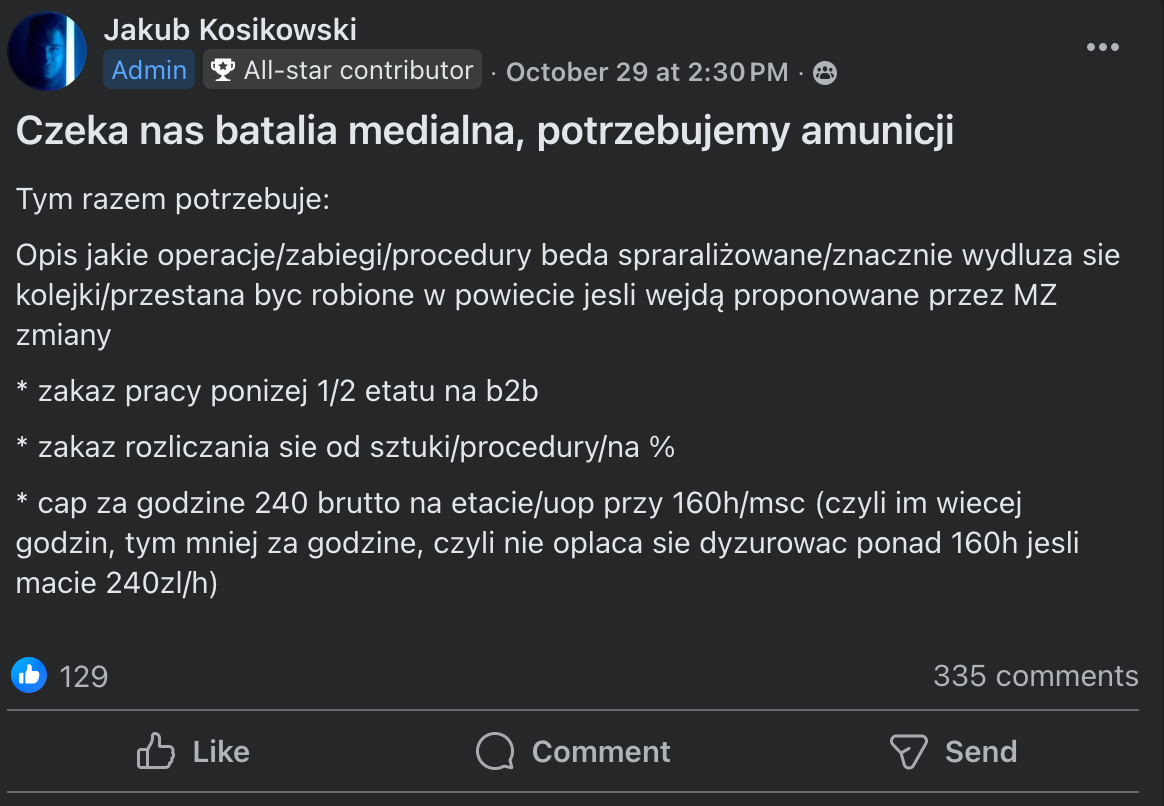Click the Send label text
The height and width of the screenshot is (806, 1164).
coord(981,752)
